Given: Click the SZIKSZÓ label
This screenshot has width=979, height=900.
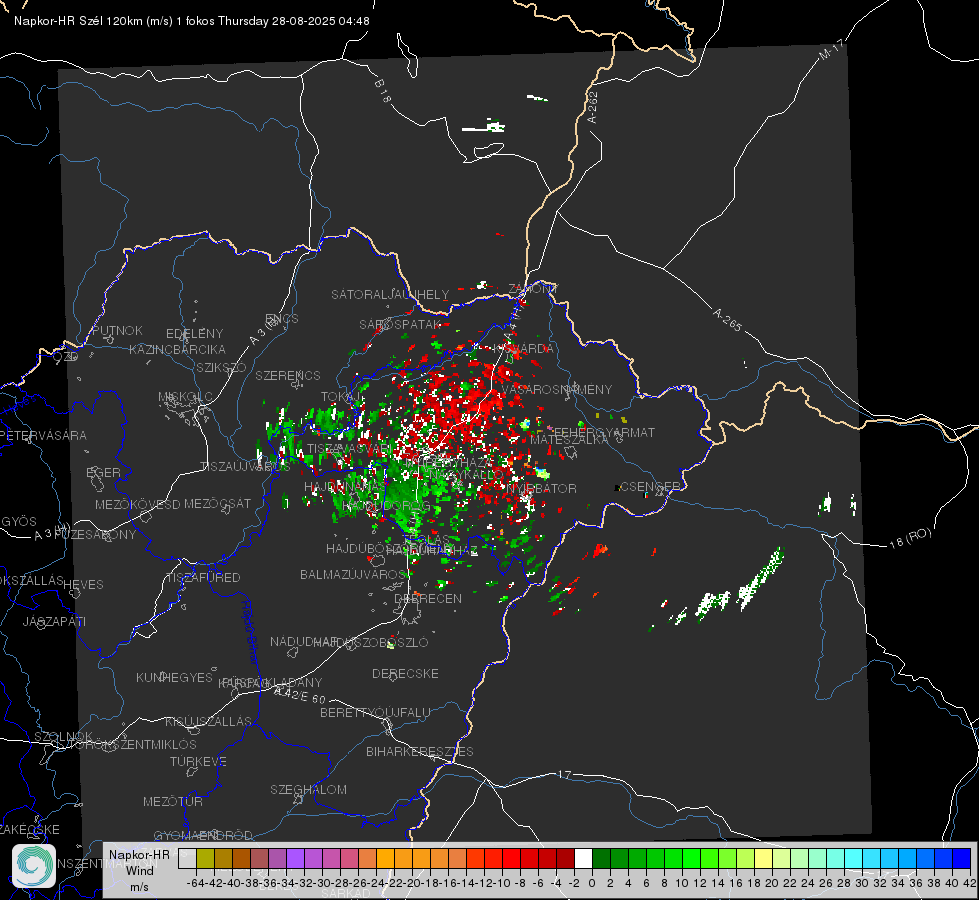Looking at the screenshot, I should click(221, 367).
